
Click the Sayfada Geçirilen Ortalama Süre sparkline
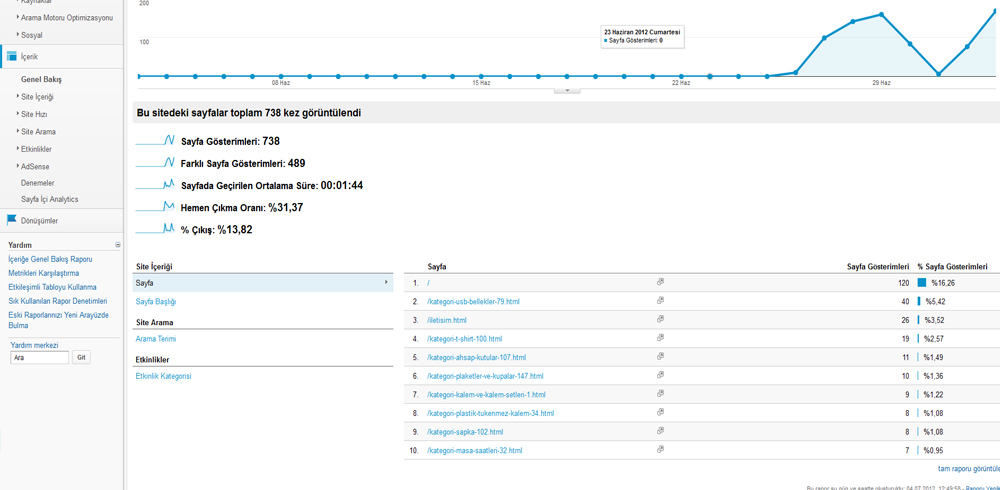[x=155, y=185]
